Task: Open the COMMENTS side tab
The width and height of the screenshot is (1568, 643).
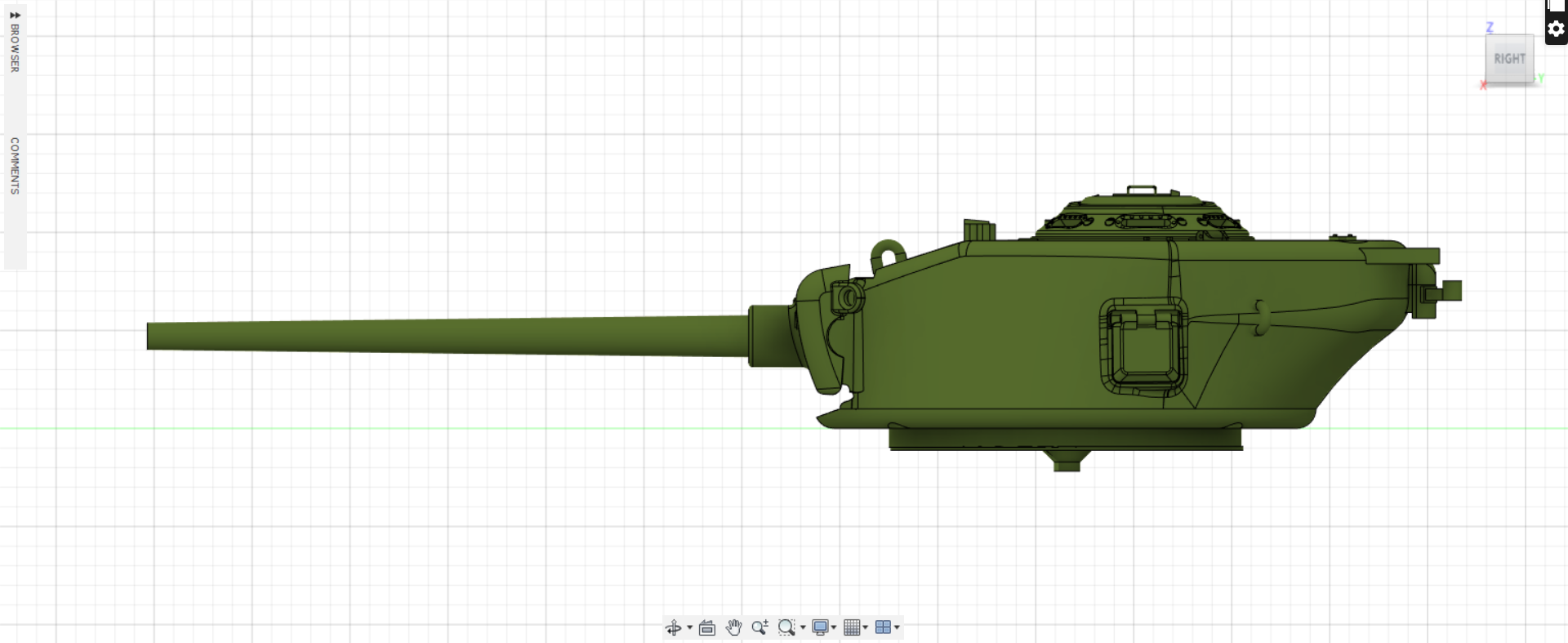Action: point(15,166)
